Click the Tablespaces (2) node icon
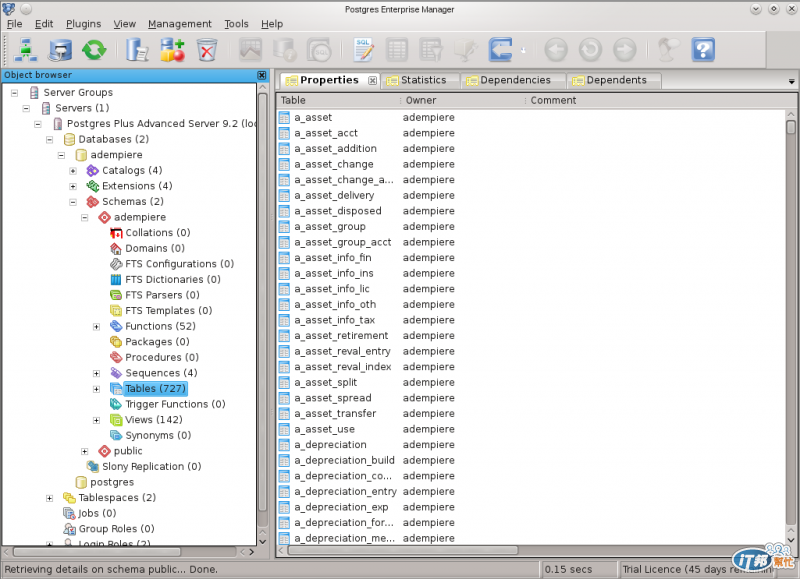This screenshot has width=800, height=579. (x=69, y=497)
